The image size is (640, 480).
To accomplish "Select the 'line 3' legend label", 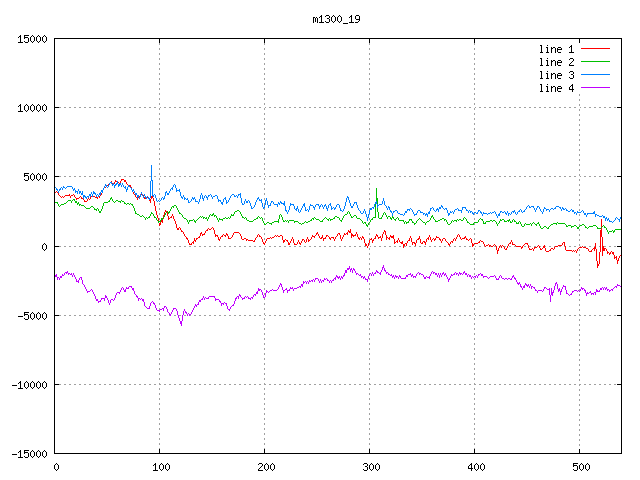I will coord(556,75).
